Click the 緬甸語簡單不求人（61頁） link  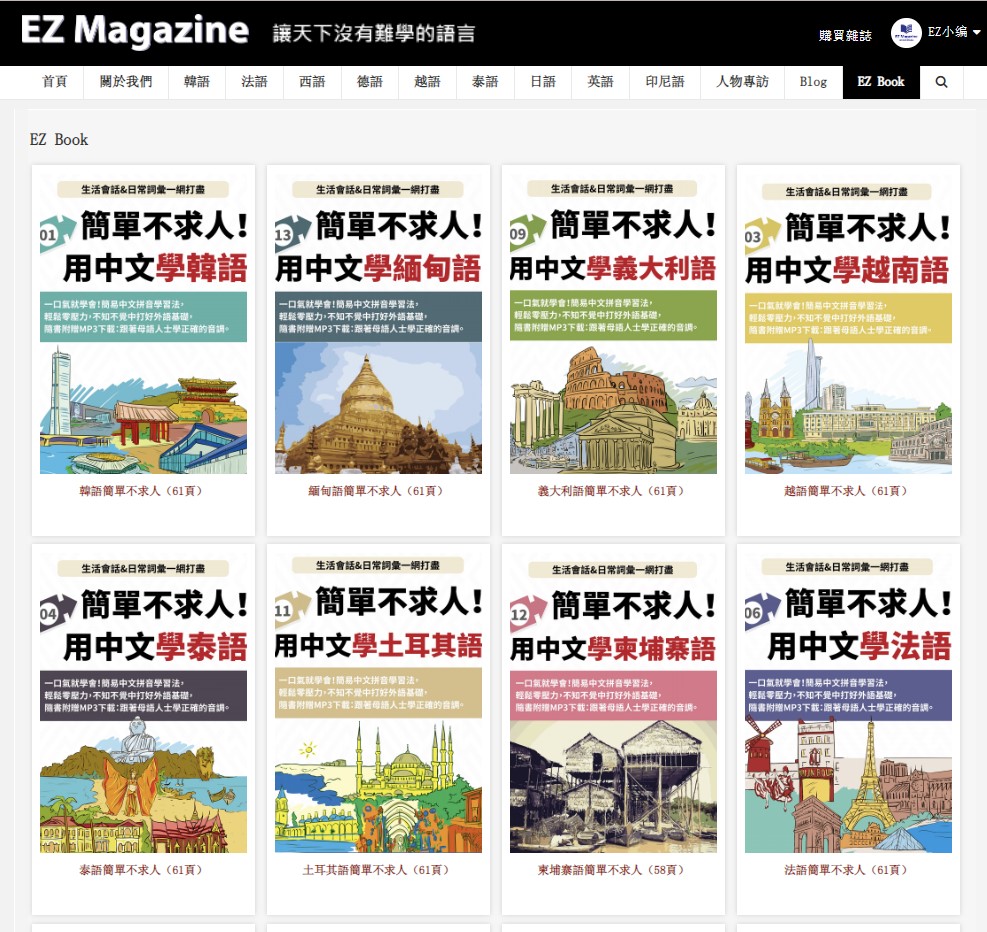point(378,491)
